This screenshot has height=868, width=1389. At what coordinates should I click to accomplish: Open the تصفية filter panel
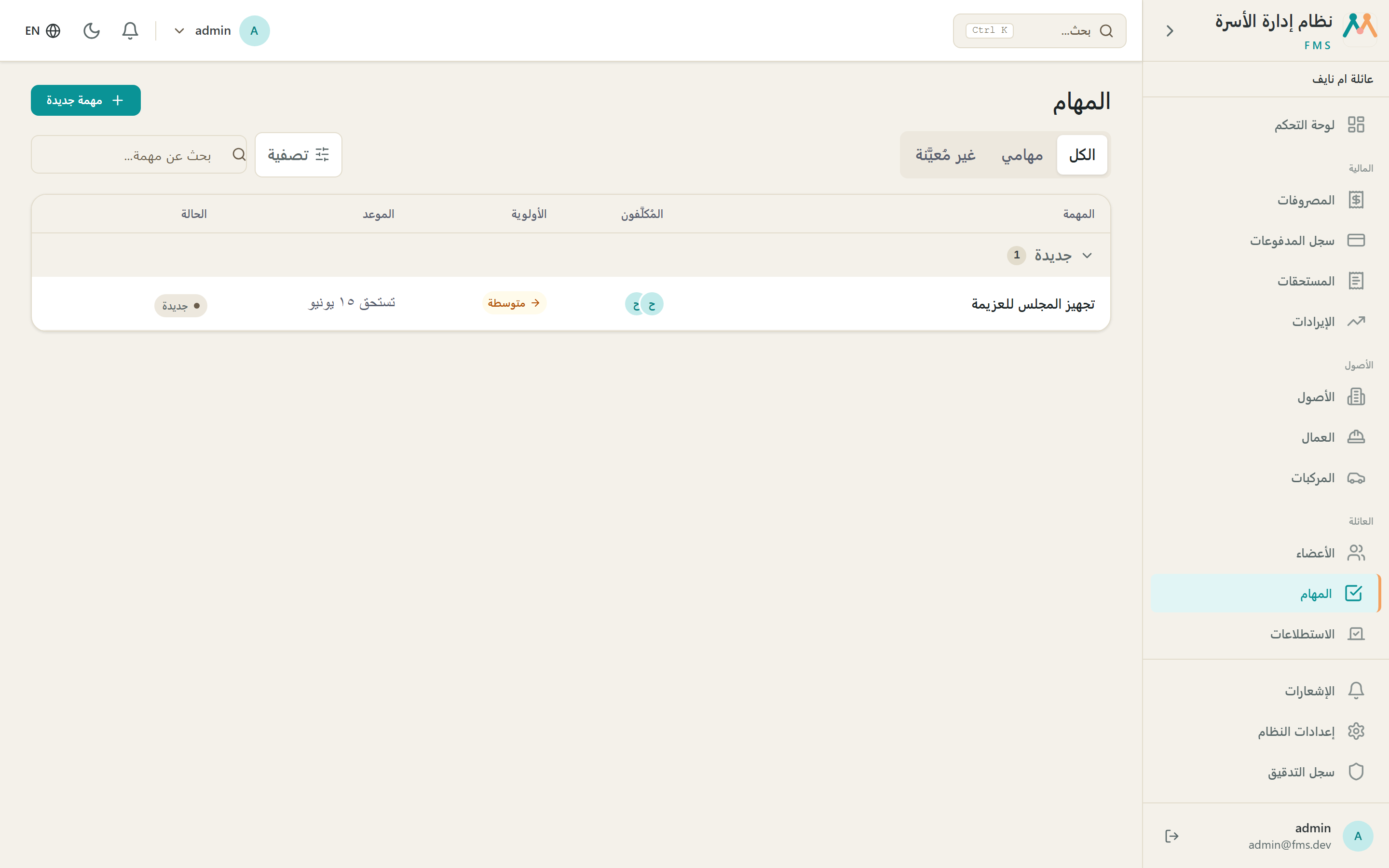299,154
